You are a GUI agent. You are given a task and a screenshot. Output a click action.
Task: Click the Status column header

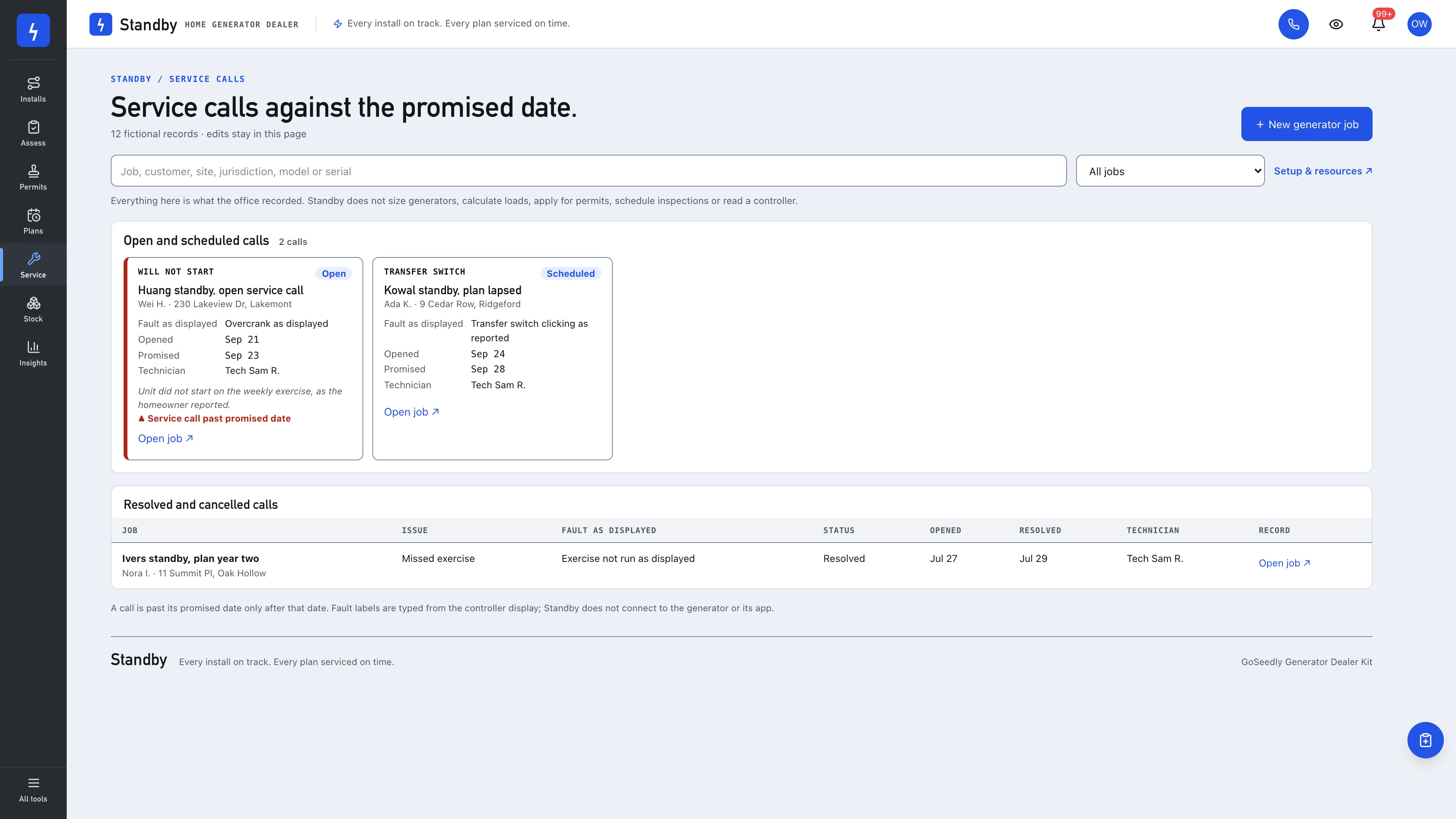point(839,530)
